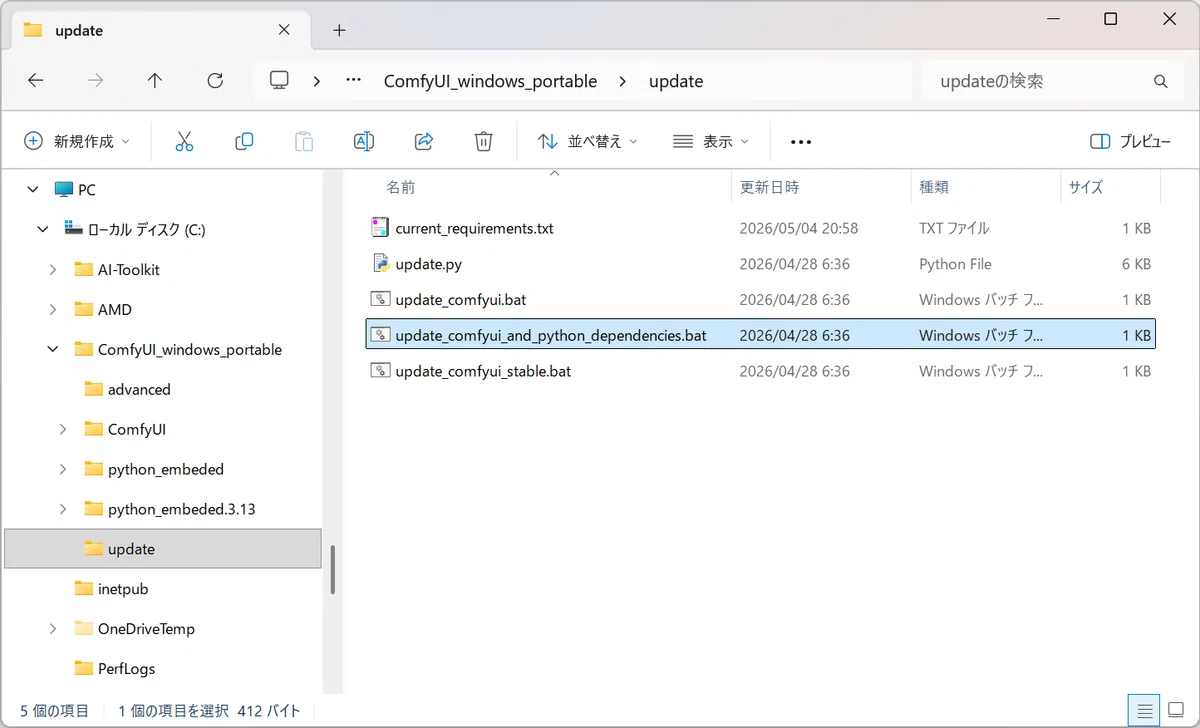Open the 表示 view dropdown
1200x728 pixels.
[x=711, y=142]
